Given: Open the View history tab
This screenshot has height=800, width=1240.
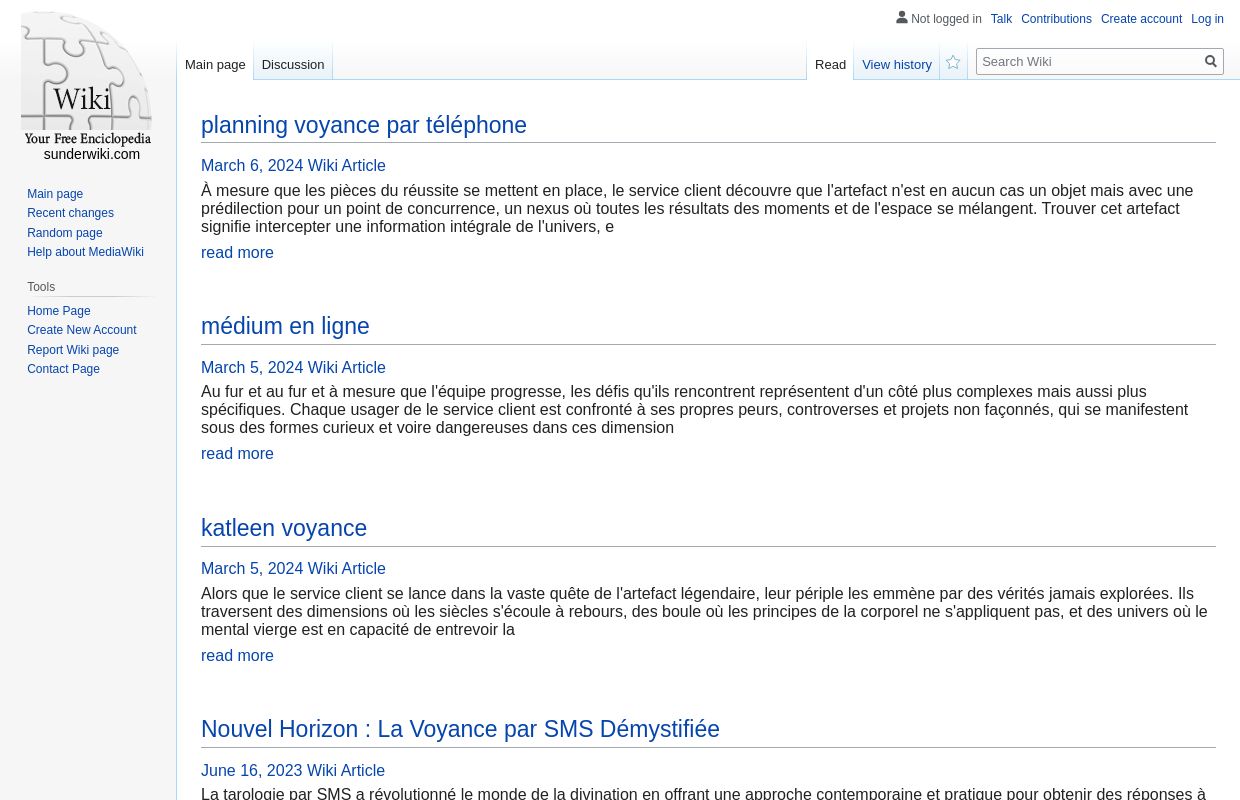Looking at the screenshot, I should pyautogui.click(x=897, y=64).
